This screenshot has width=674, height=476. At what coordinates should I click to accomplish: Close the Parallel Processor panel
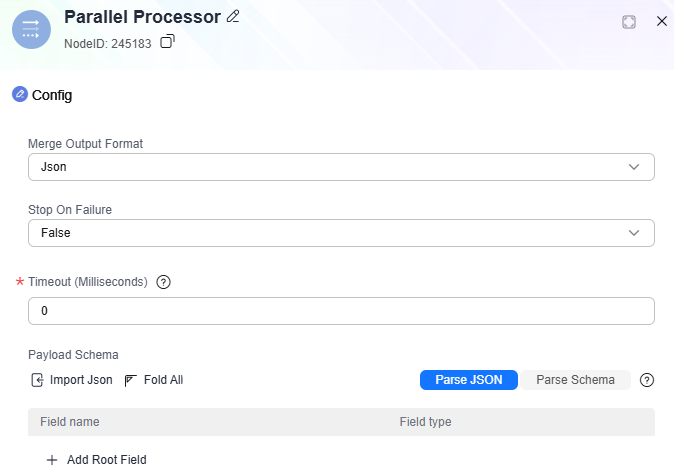(x=662, y=21)
